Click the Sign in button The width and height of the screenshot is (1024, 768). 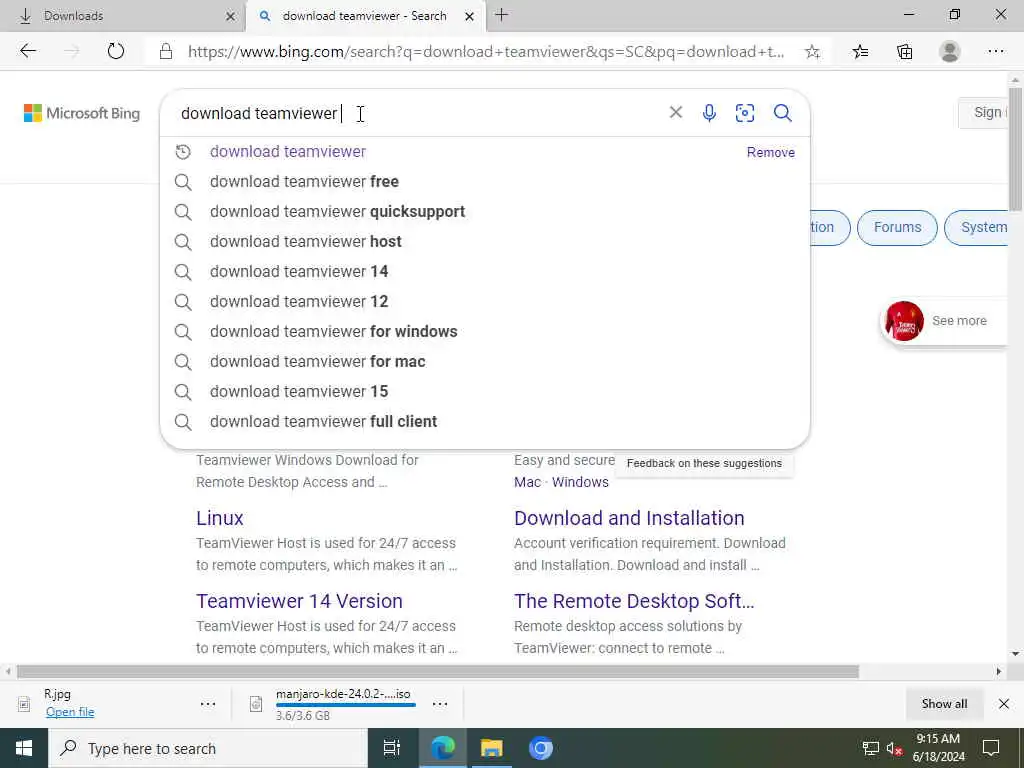pyautogui.click(x=984, y=112)
